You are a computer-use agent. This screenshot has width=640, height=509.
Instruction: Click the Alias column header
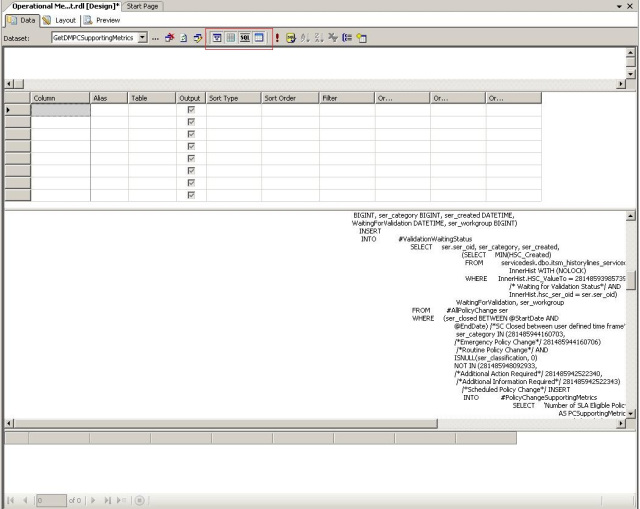pyautogui.click(x=109, y=98)
